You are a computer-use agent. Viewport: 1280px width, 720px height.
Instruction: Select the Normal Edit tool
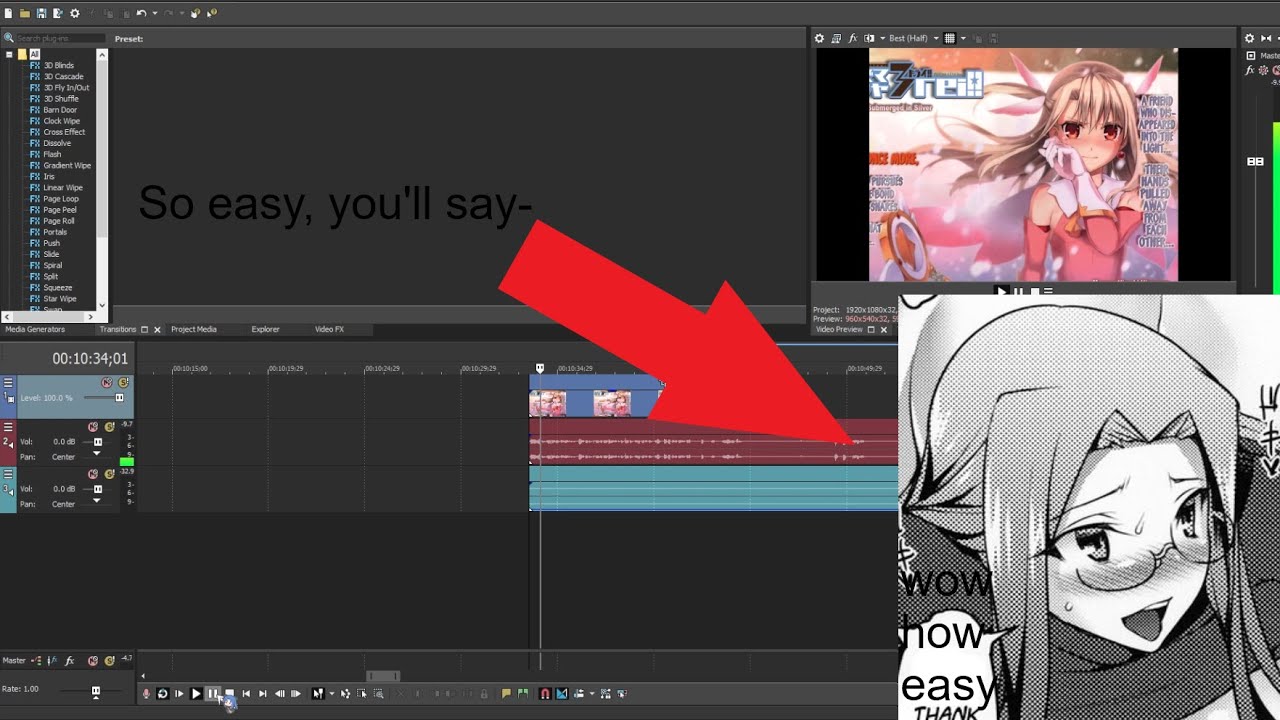click(317, 693)
